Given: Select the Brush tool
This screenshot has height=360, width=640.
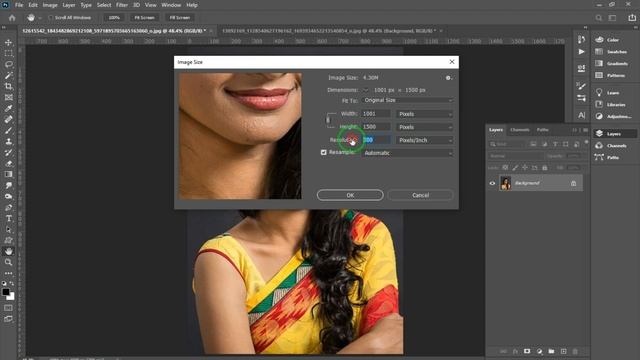Looking at the screenshot, I should [x=9, y=131].
